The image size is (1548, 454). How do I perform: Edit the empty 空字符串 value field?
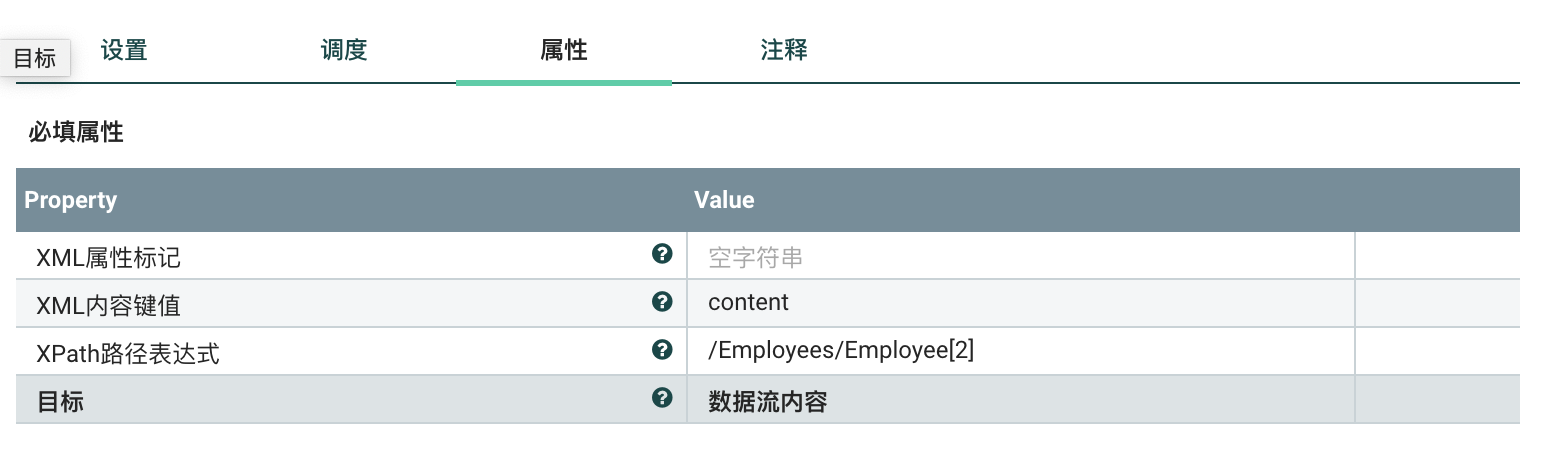[x=1020, y=258]
